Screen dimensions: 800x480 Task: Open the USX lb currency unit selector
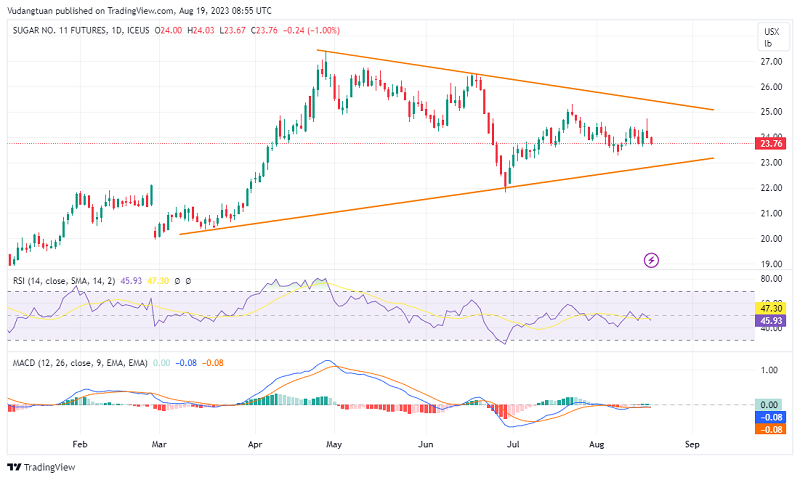click(x=771, y=38)
